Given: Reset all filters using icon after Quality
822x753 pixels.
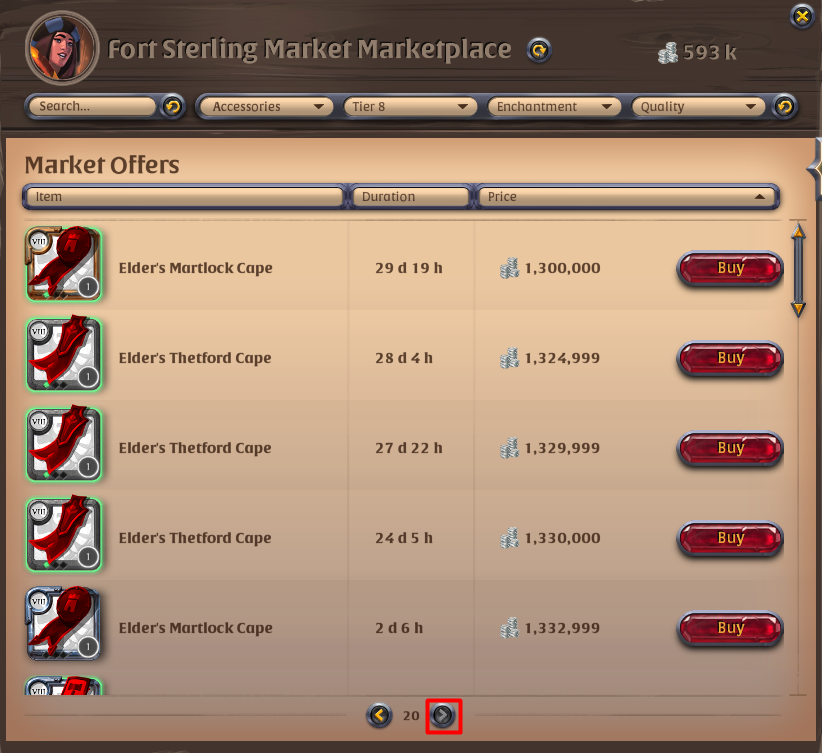Looking at the screenshot, I should tap(784, 107).
